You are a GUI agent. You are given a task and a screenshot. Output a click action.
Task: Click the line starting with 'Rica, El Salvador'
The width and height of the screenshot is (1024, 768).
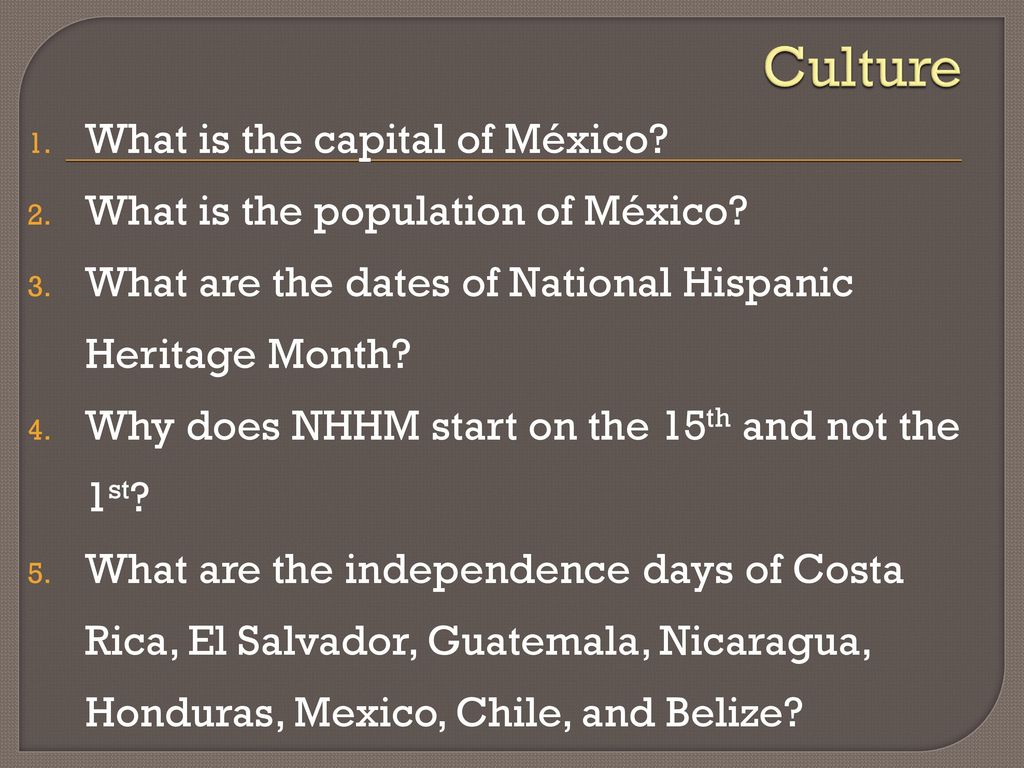(x=477, y=641)
